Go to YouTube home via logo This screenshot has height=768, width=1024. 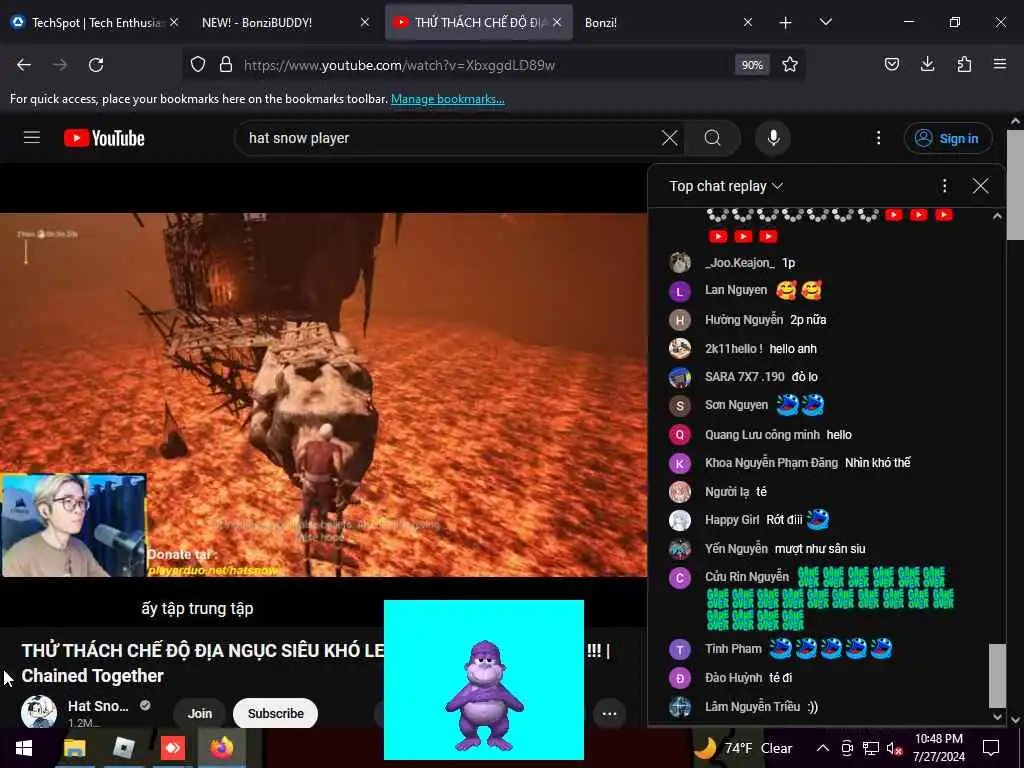pyautogui.click(x=104, y=138)
